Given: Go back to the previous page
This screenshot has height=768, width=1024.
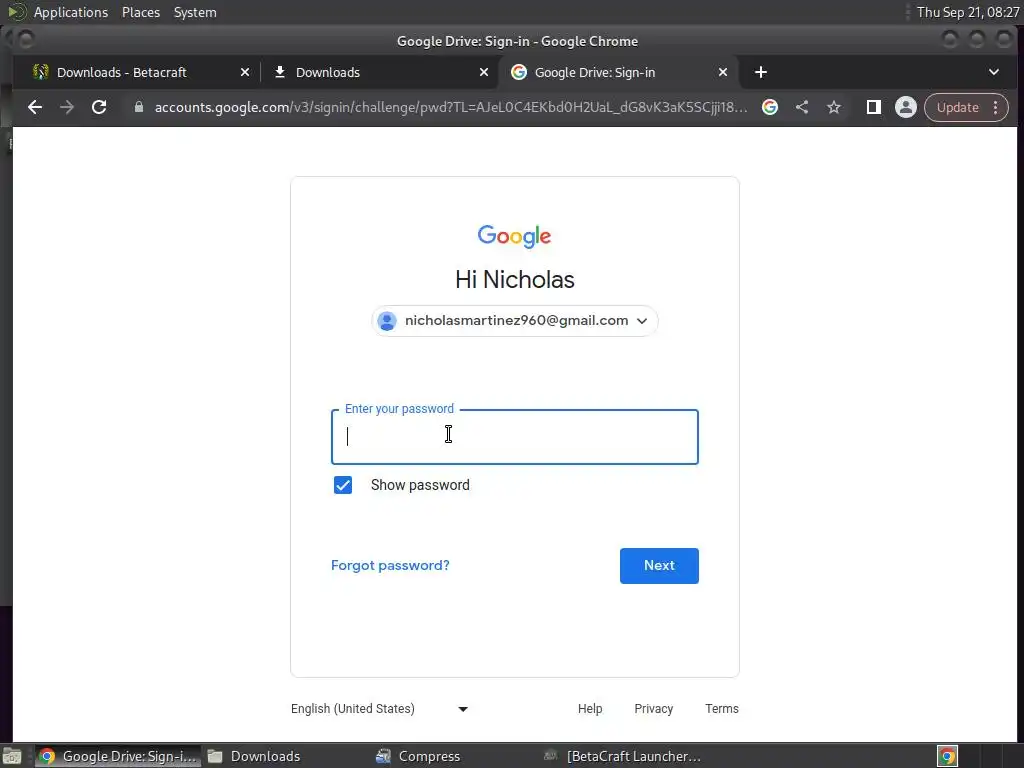Looking at the screenshot, I should (35, 107).
